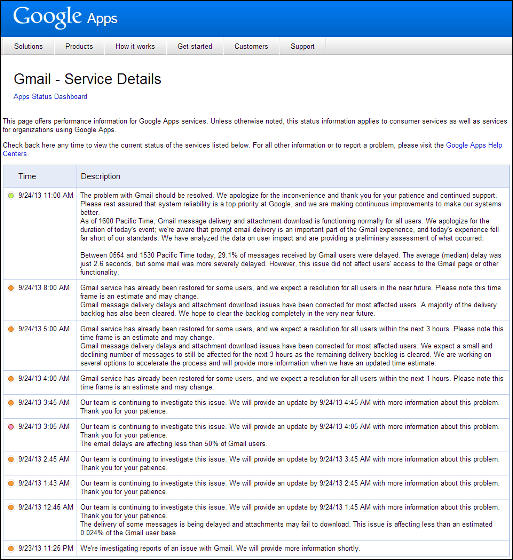Click orange status dot for 9/24/13 3:45 AM
Image resolution: width=513 pixels, height=560 pixels.
point(11,402)
